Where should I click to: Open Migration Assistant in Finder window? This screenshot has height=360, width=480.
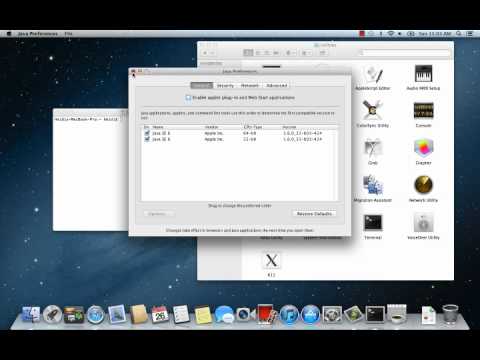coord(373,189)
